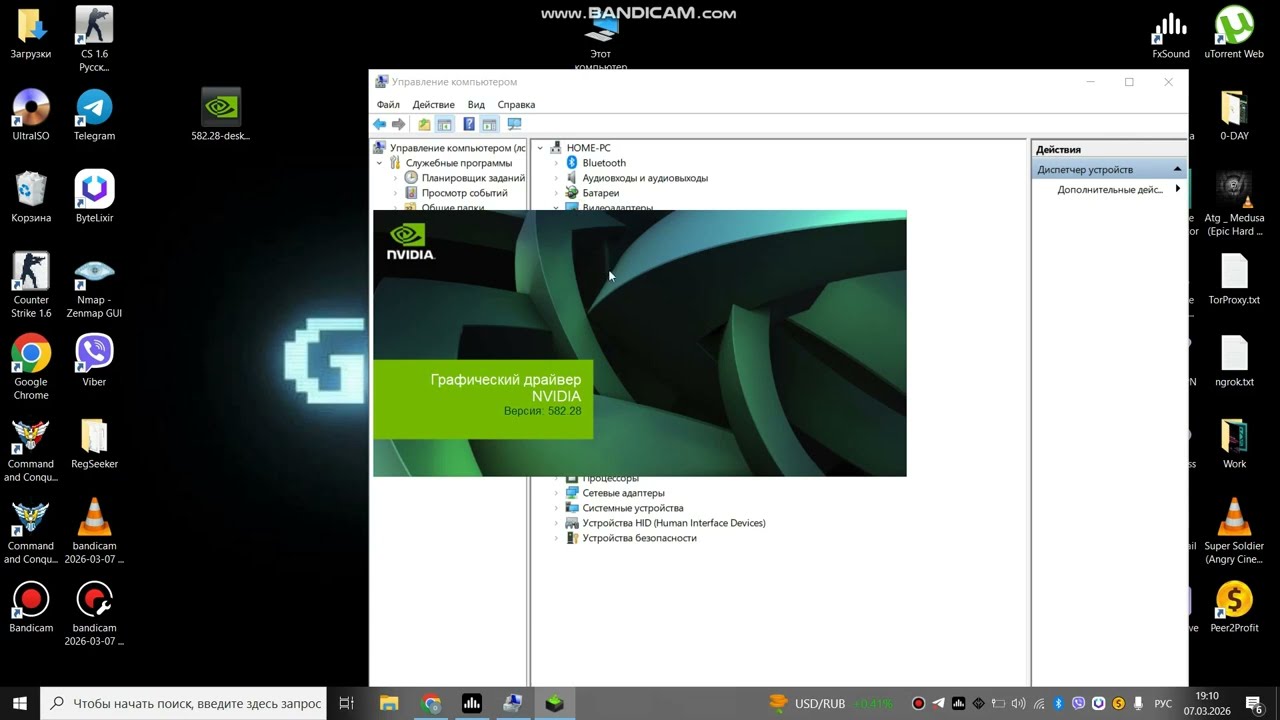
Task: Open the Work folder on desktop
Action: point(1234,443)
